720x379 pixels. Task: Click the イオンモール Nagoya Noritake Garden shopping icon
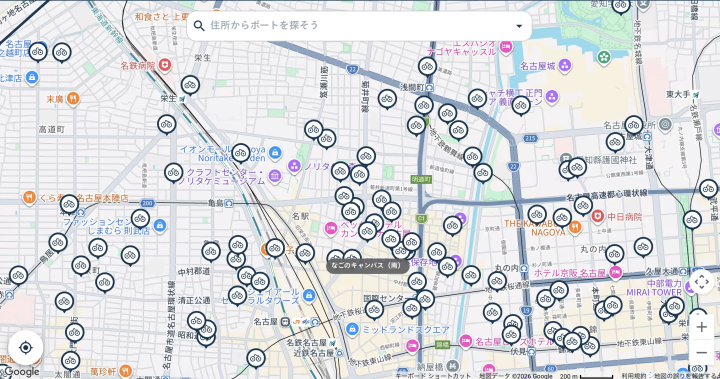(275, 153)
